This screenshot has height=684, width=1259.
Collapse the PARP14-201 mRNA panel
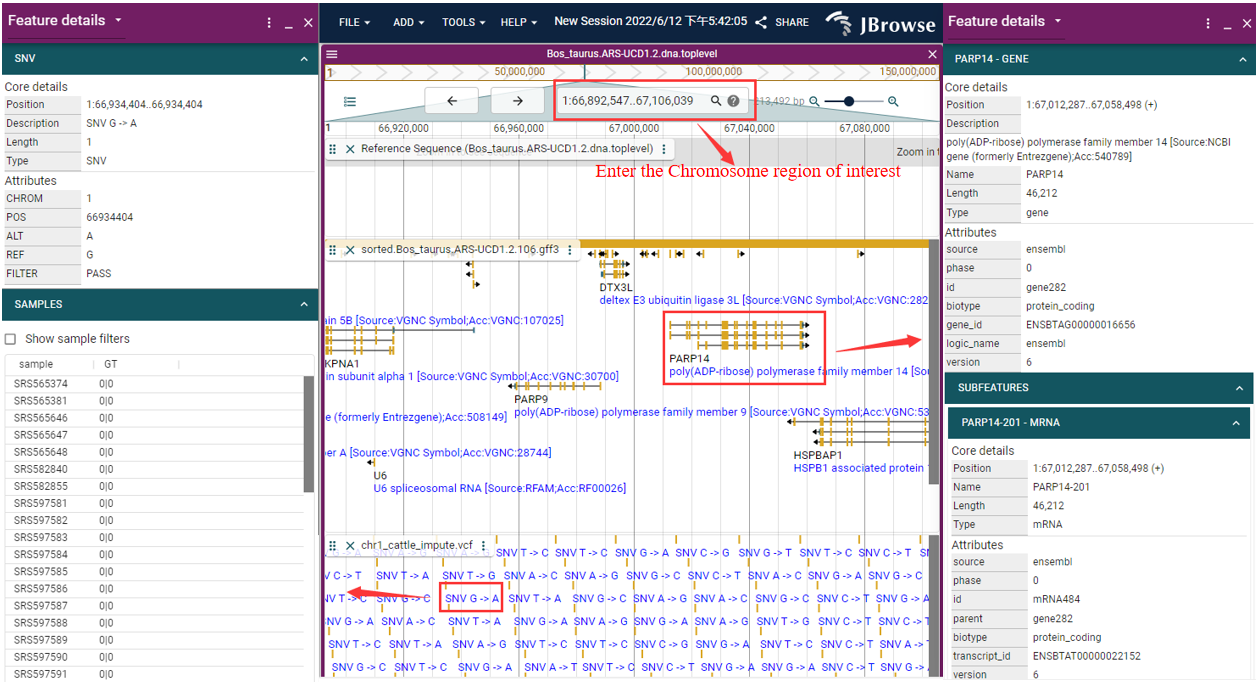(1234, 423)
